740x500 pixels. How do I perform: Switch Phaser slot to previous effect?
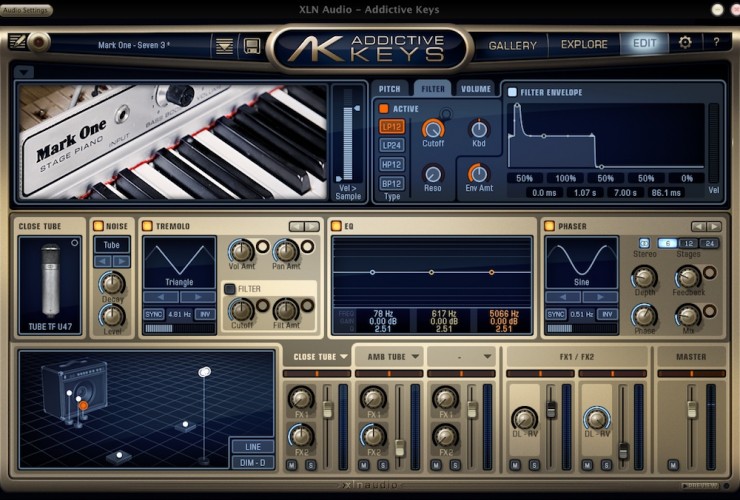tap(699, 227)
